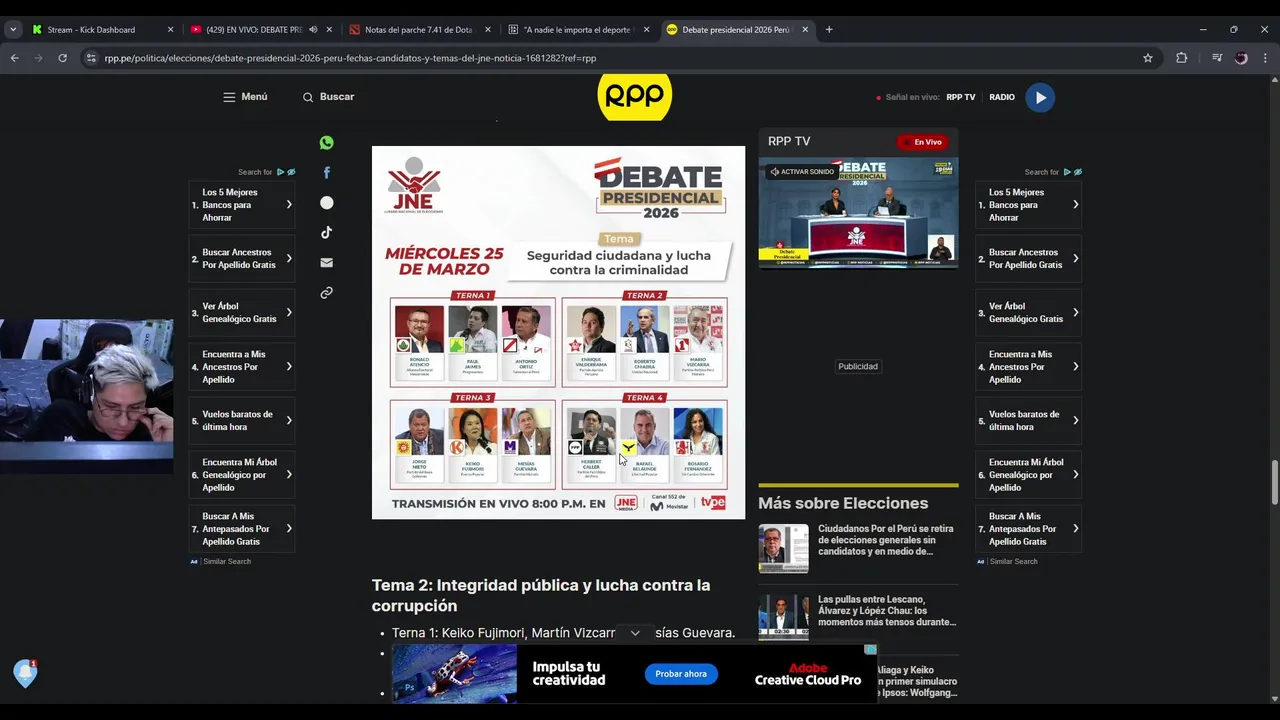Mute audio on the YouTube debate tab
This screenshot has height=720, width=1280.
tap(313, 29)
